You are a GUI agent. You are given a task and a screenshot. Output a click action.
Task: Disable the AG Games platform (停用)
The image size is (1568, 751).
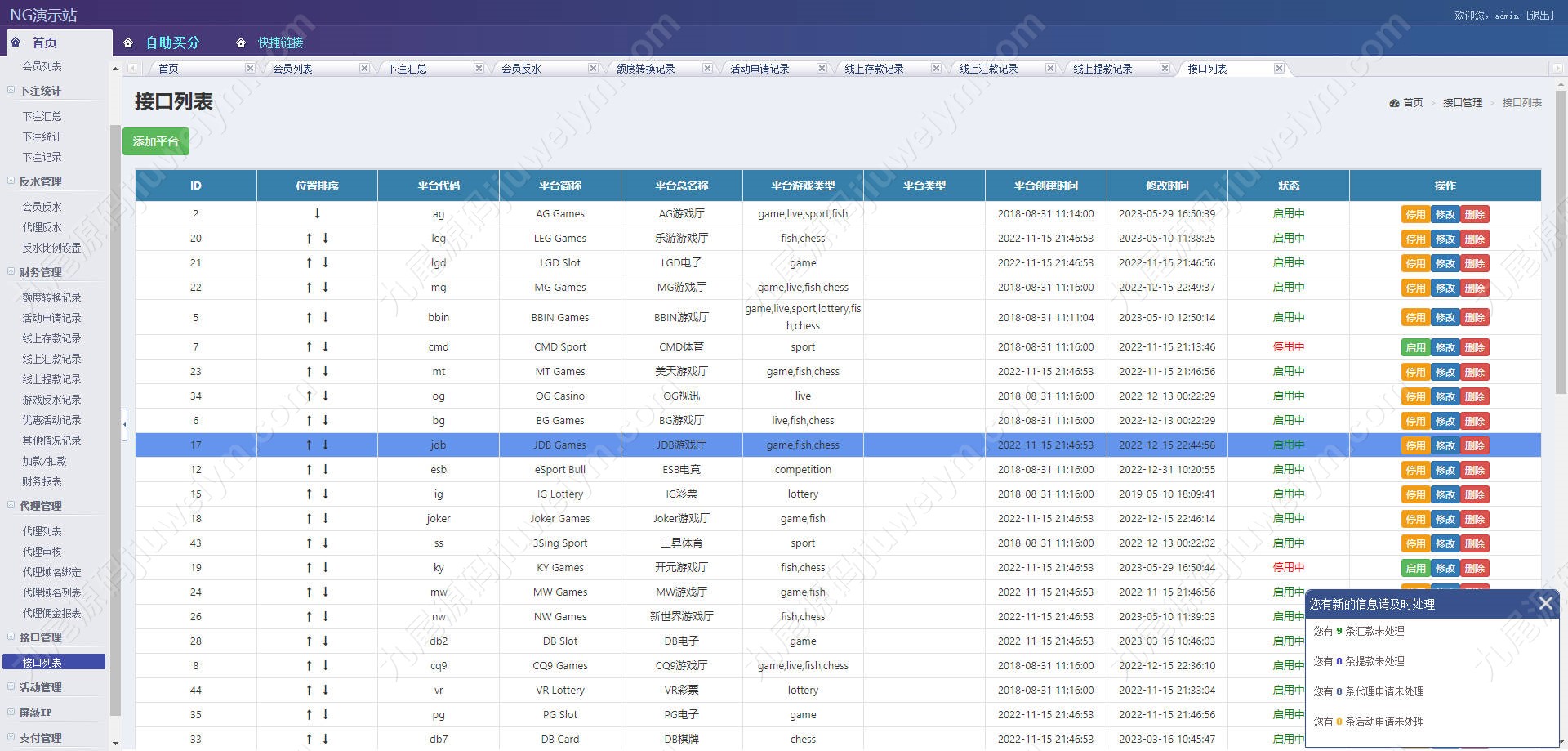point(1414,214)
